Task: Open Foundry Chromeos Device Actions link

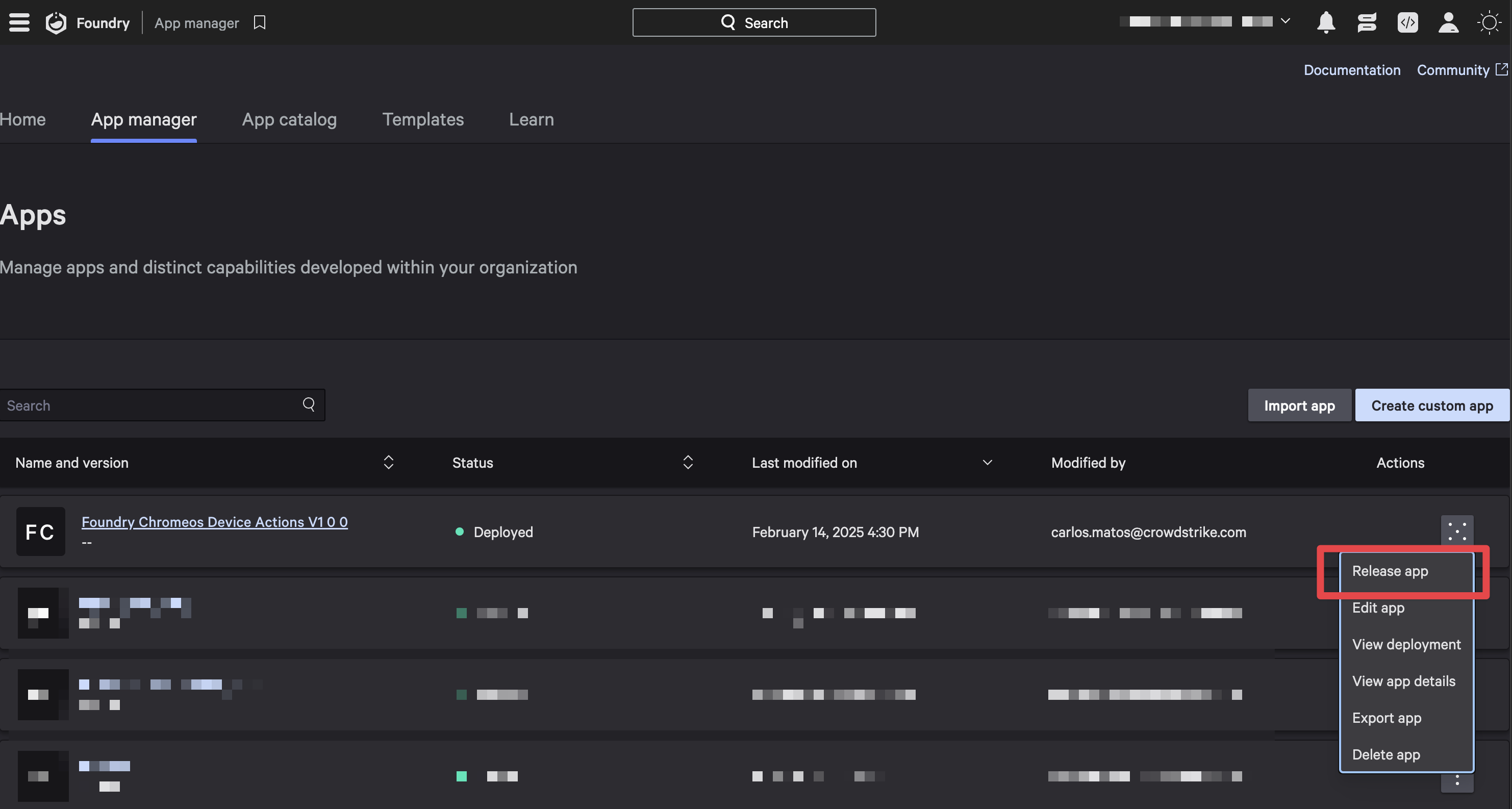Action: click(x=214, y=521)
